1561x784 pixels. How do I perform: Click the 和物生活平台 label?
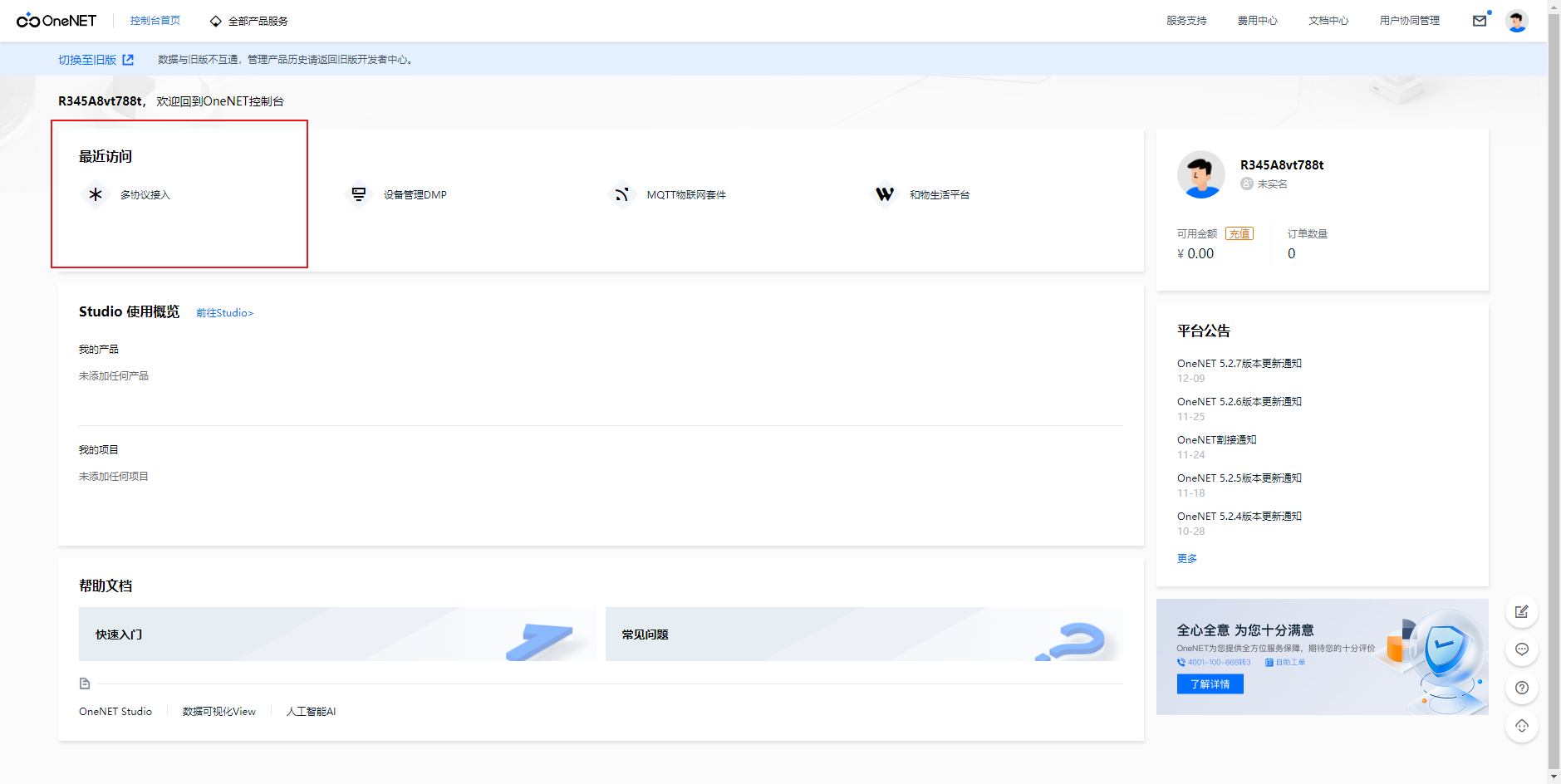[x=940, y=195]
